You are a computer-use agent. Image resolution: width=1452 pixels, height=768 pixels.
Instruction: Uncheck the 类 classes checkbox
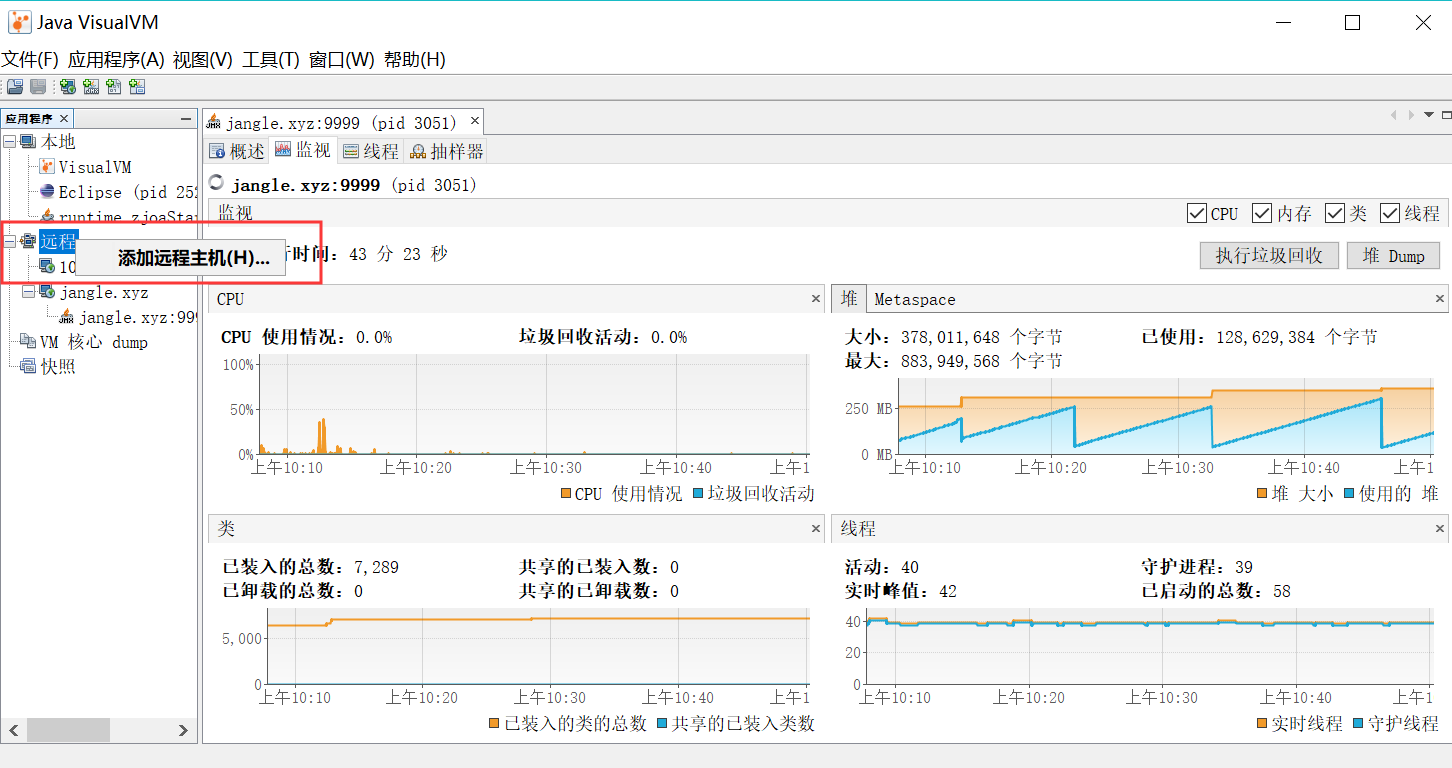tap(1335, 213)
